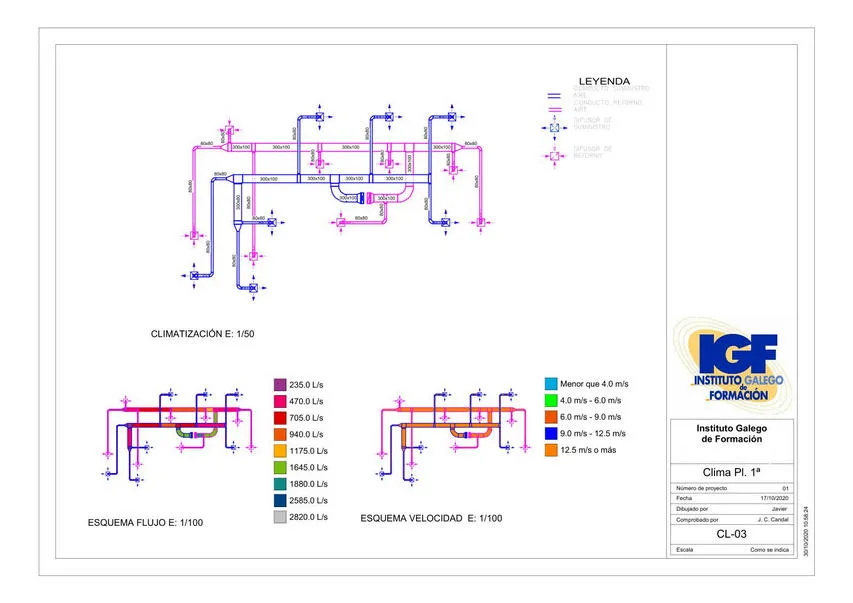Click the 'Instituto Galego de Formación' title block text
Image resolution: width=853 pixels, height=603 pixels.
[732, 434]
